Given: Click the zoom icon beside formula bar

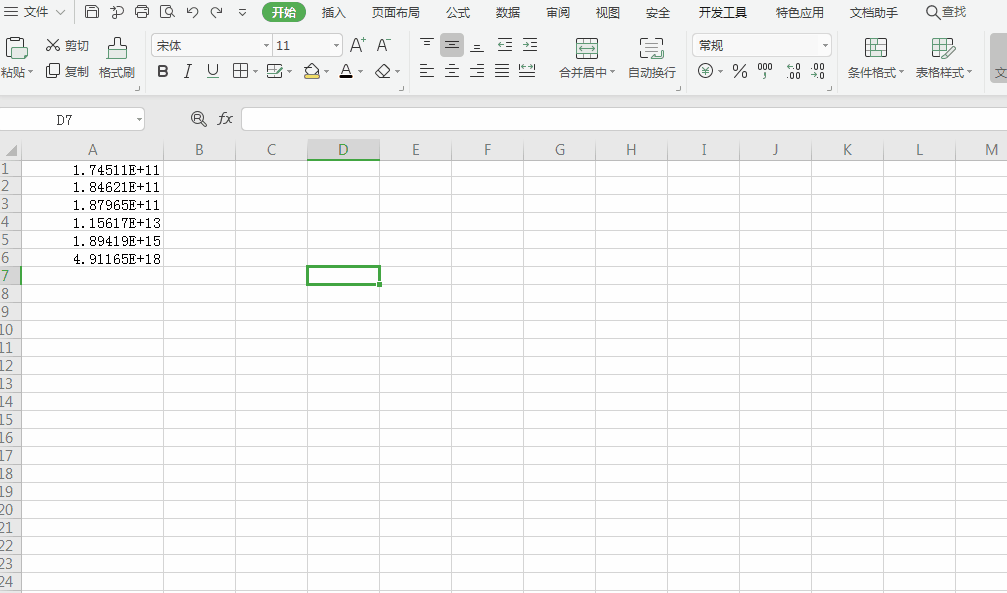Looking at the screenshot, I should click(198, 119).
